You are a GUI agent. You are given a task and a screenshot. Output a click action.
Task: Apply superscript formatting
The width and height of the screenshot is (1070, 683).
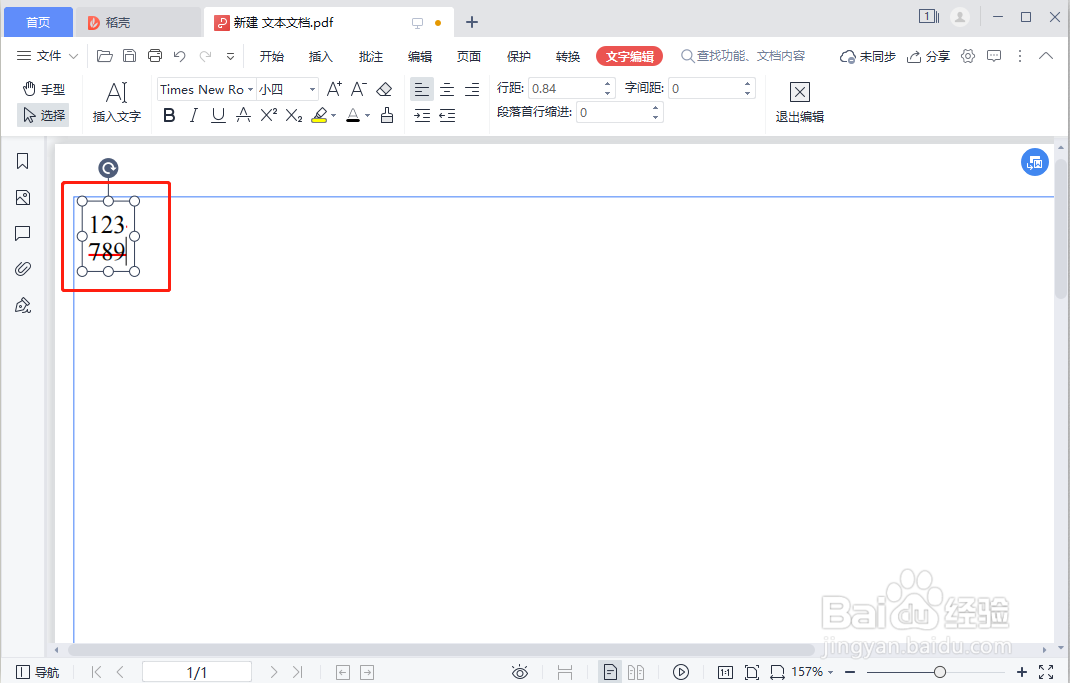267,114
